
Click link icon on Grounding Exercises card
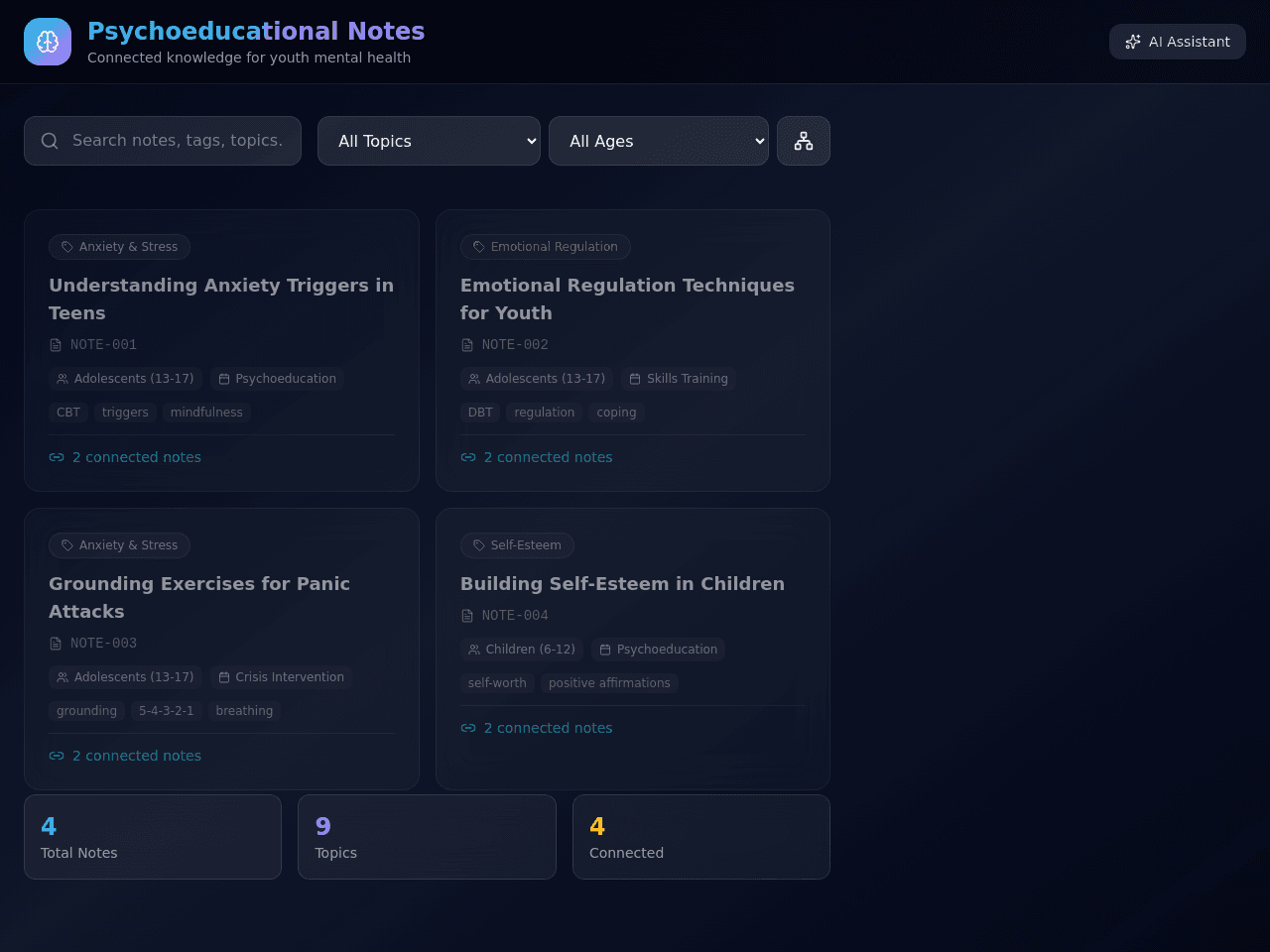click(x=57, y=756)
